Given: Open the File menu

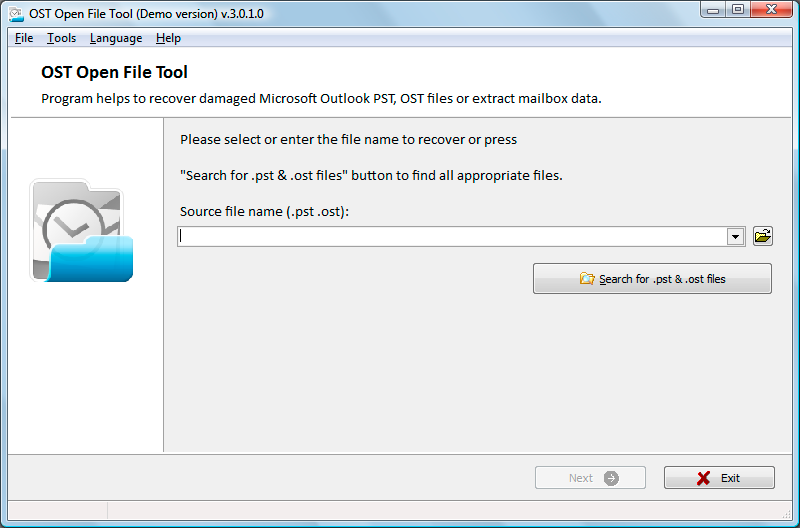Looking at the screenshot, I should point(24,38).
